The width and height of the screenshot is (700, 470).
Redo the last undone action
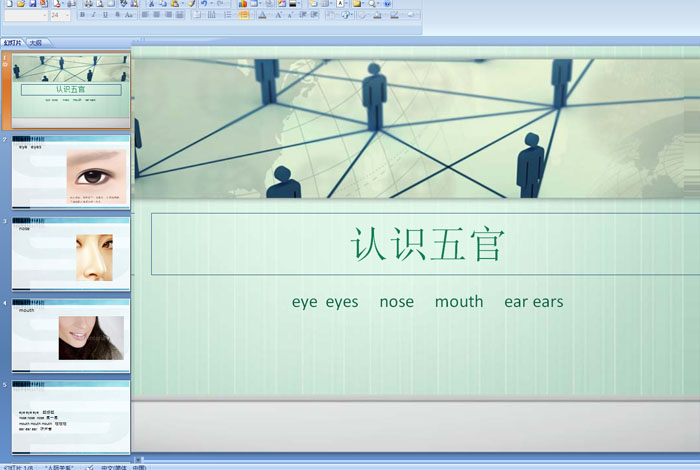click(x=220, y=4)
